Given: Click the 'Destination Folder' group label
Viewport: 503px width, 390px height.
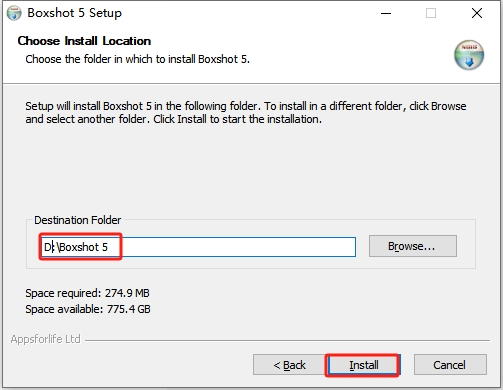Looking at the screenshot, I should coord(77,220).
